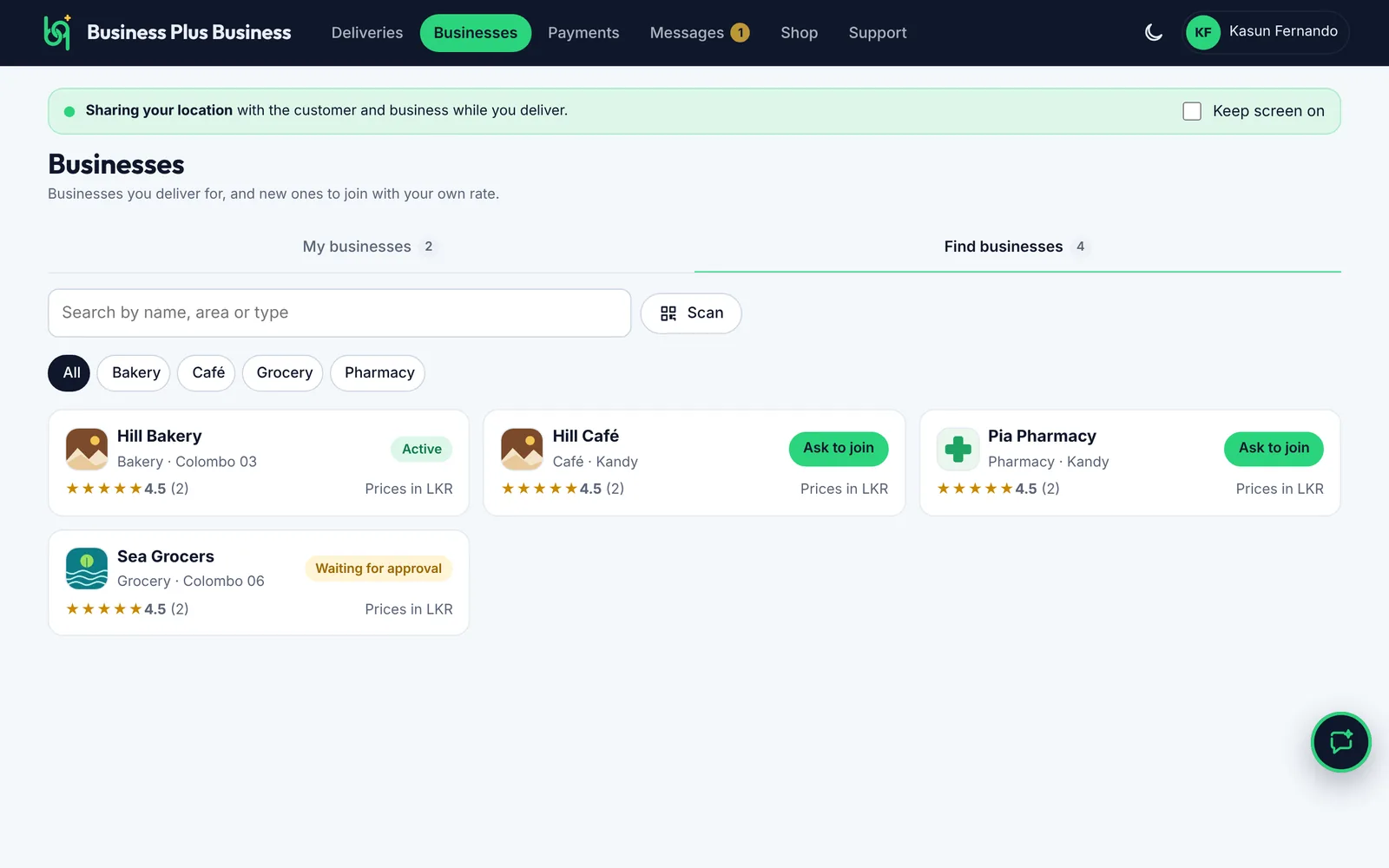Screen dimensions: 1389x868
Task: Open the Support page
Action: 878,33
